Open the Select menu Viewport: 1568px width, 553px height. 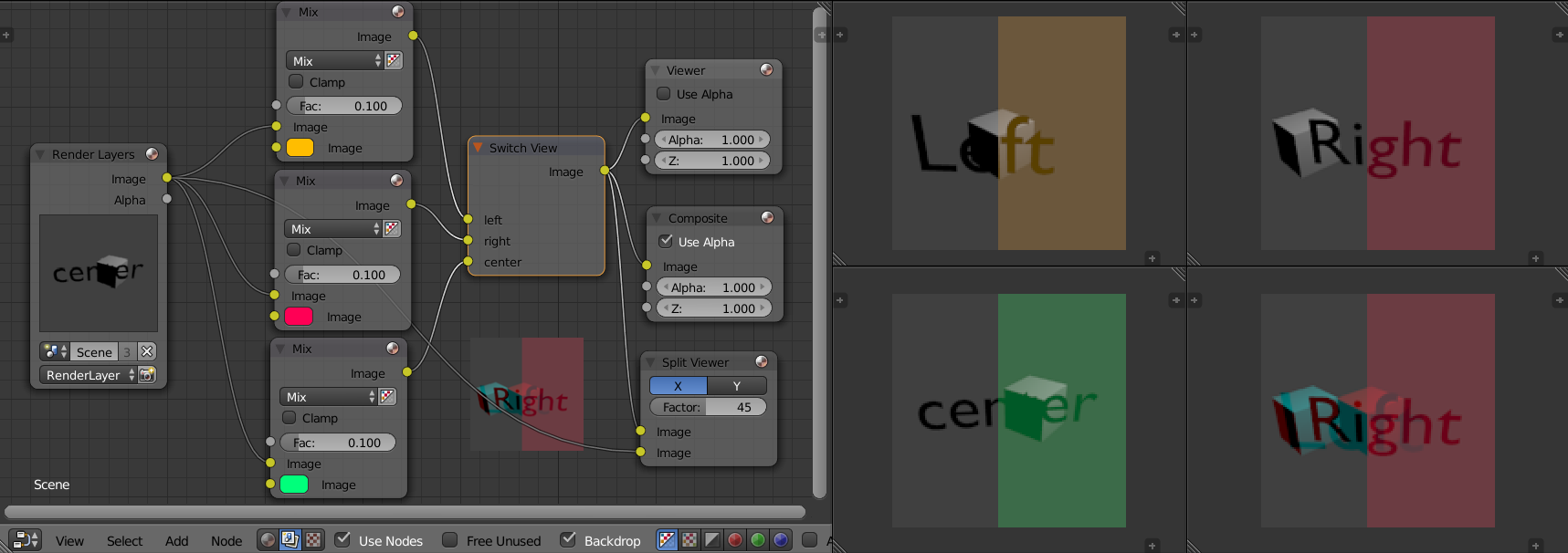coord(124,541)
